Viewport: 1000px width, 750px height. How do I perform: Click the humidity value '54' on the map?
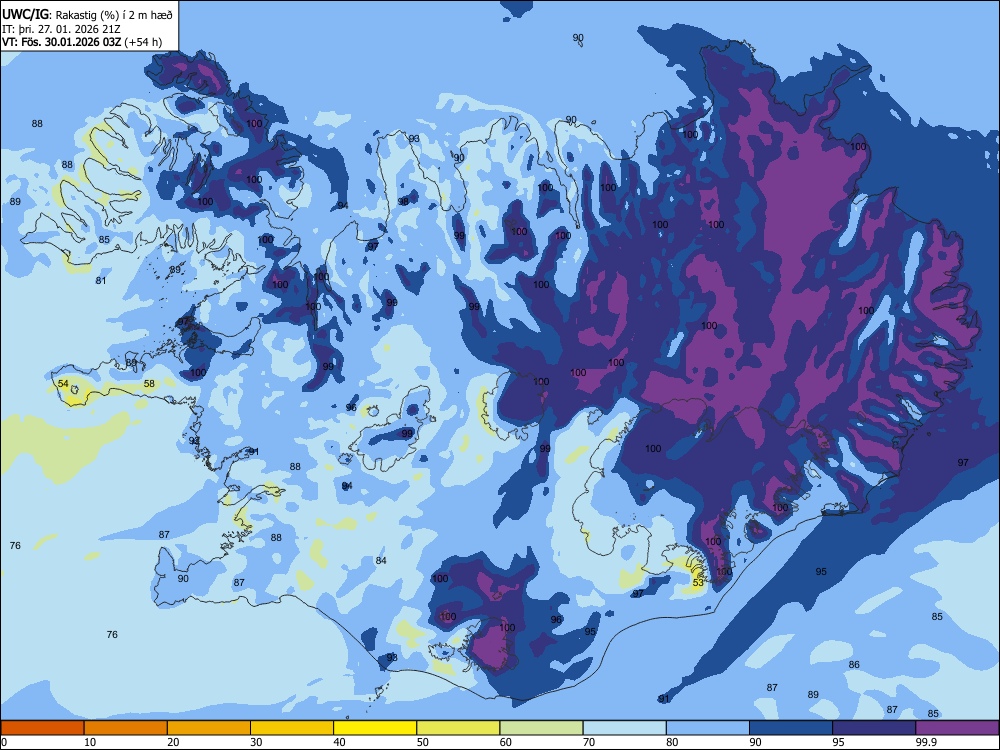point(63,384)
